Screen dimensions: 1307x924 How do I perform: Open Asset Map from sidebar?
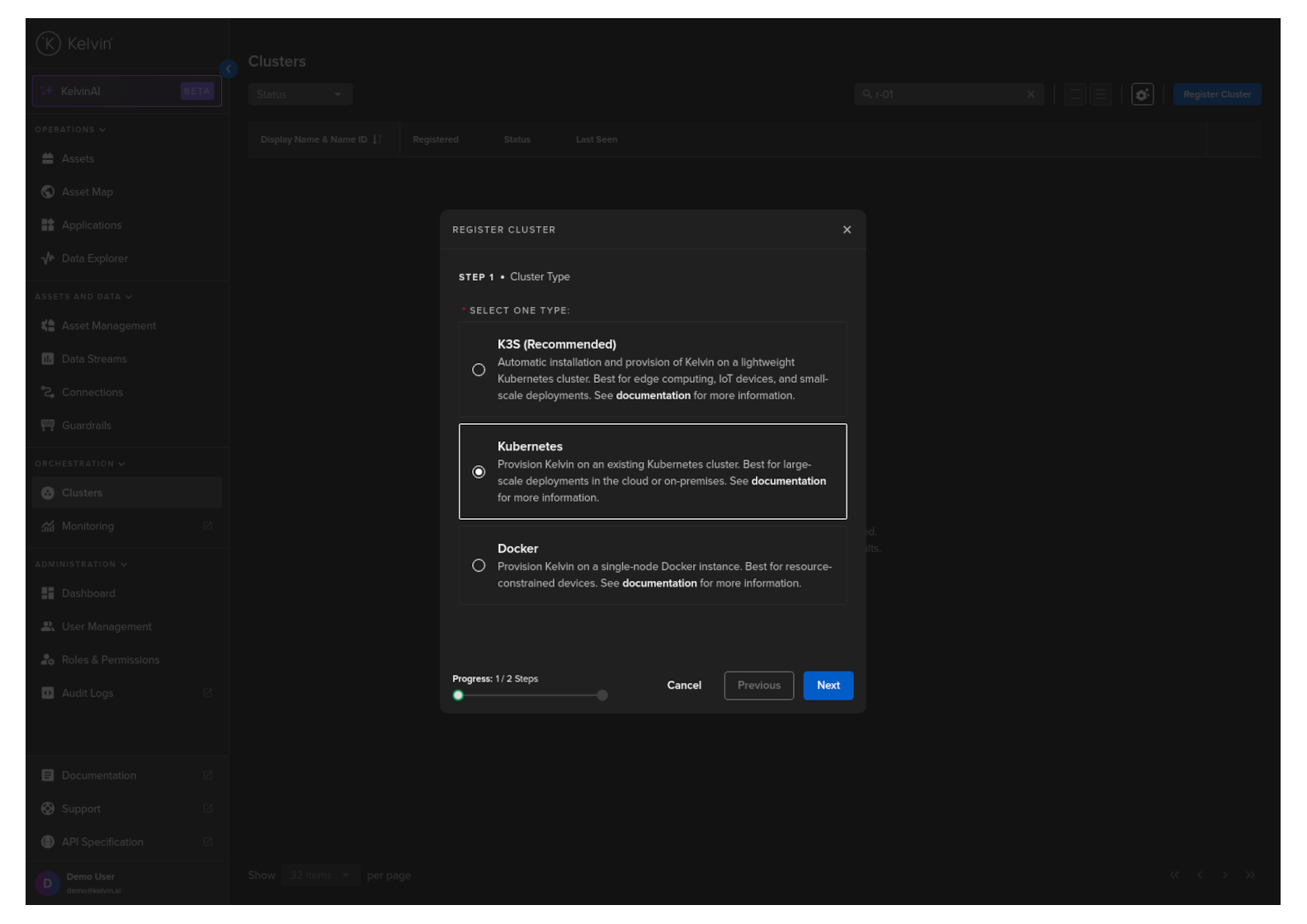coord(87,192)
